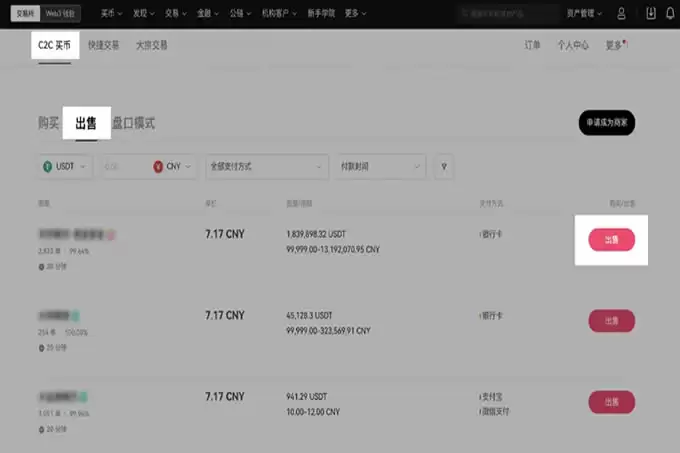Open the 订单 link

tap(532, 45)
